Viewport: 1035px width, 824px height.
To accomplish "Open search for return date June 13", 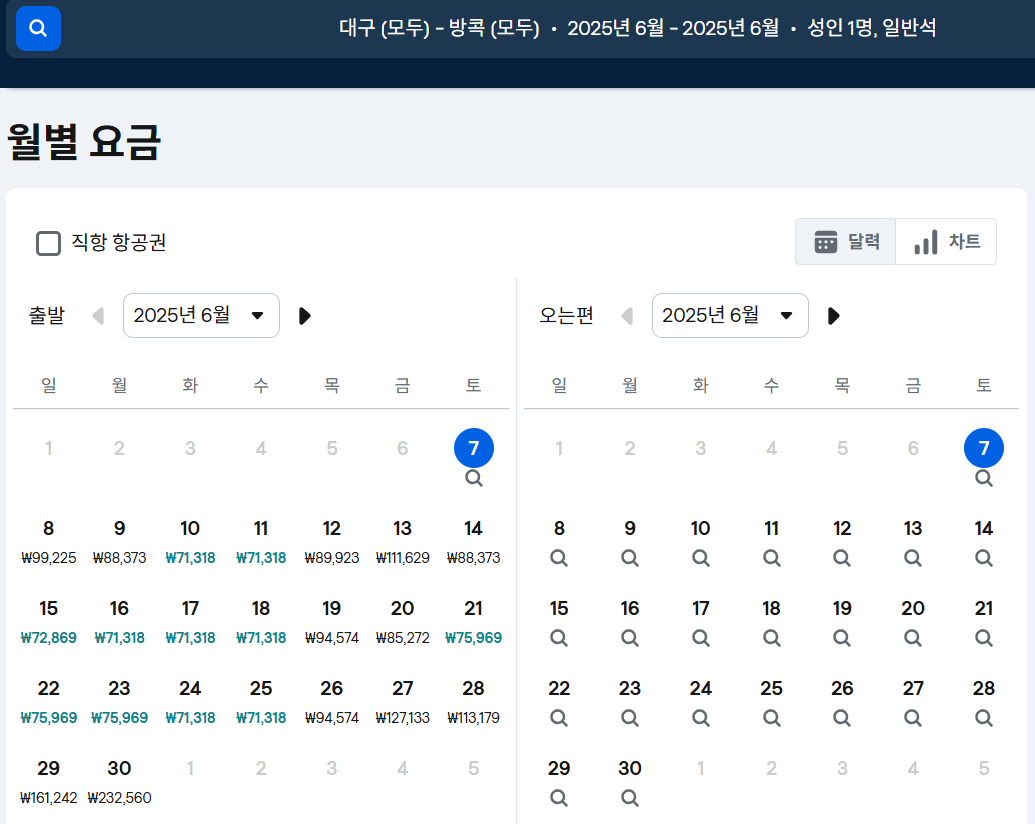I will (913, 558).
